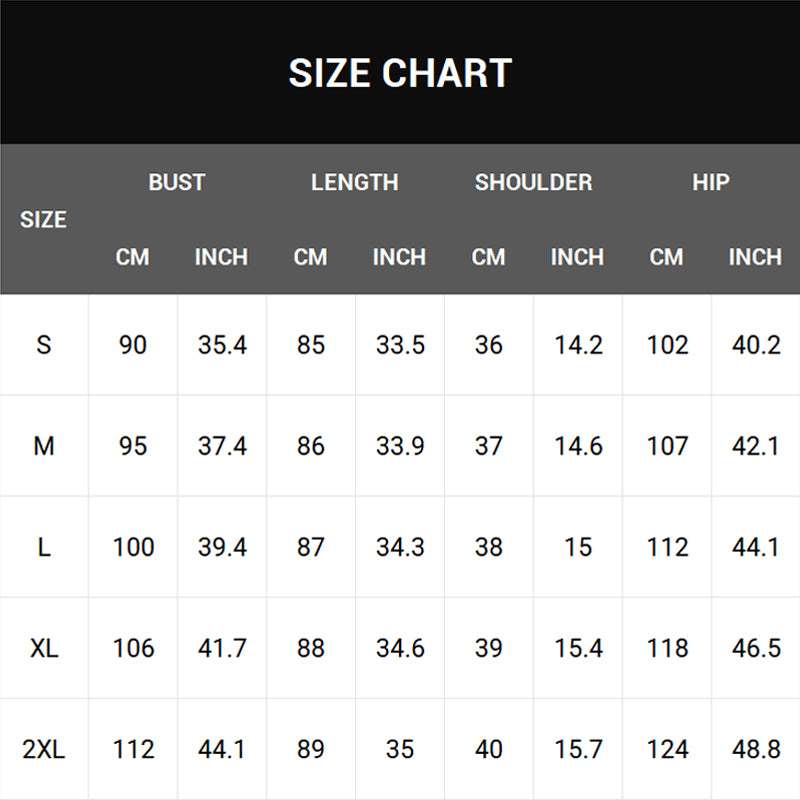Click the L size row label

pyautogui.click(x=44, y=547)
